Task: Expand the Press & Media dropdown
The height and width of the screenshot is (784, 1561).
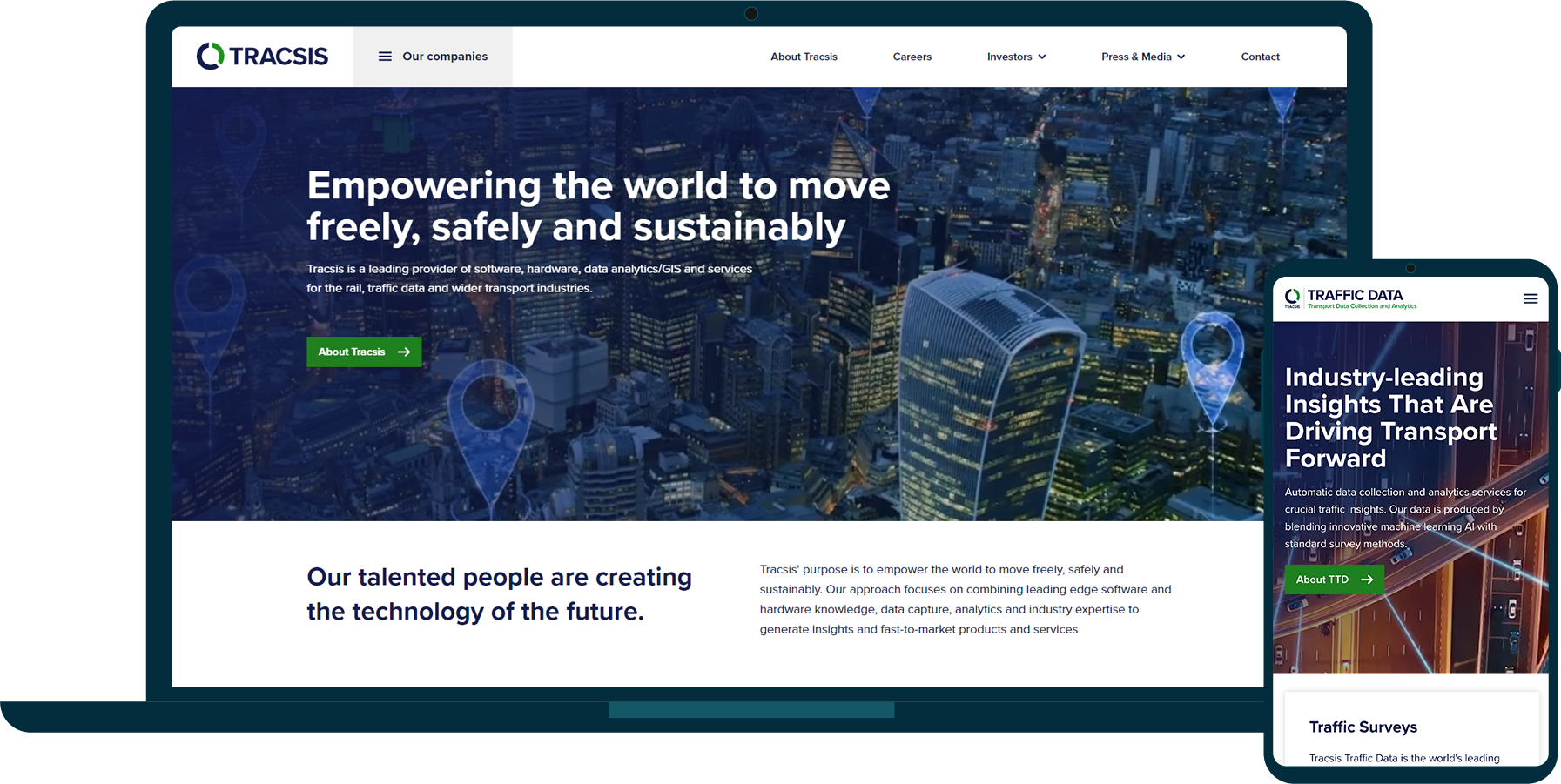Action: pyautogui.click(x=1143, y=57)
